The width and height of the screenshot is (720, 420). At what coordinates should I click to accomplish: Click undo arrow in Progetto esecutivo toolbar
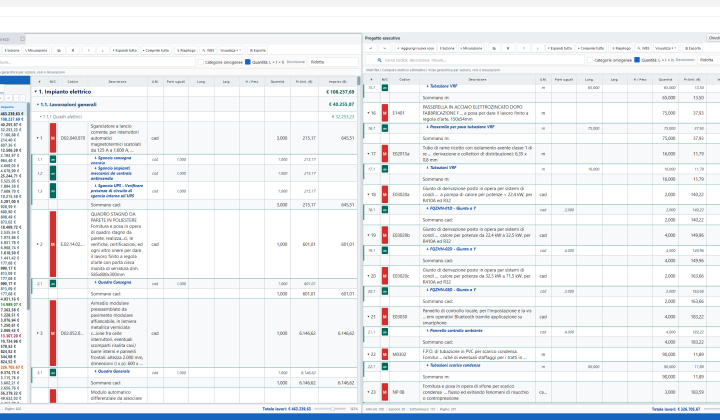[x=371, y=48]
